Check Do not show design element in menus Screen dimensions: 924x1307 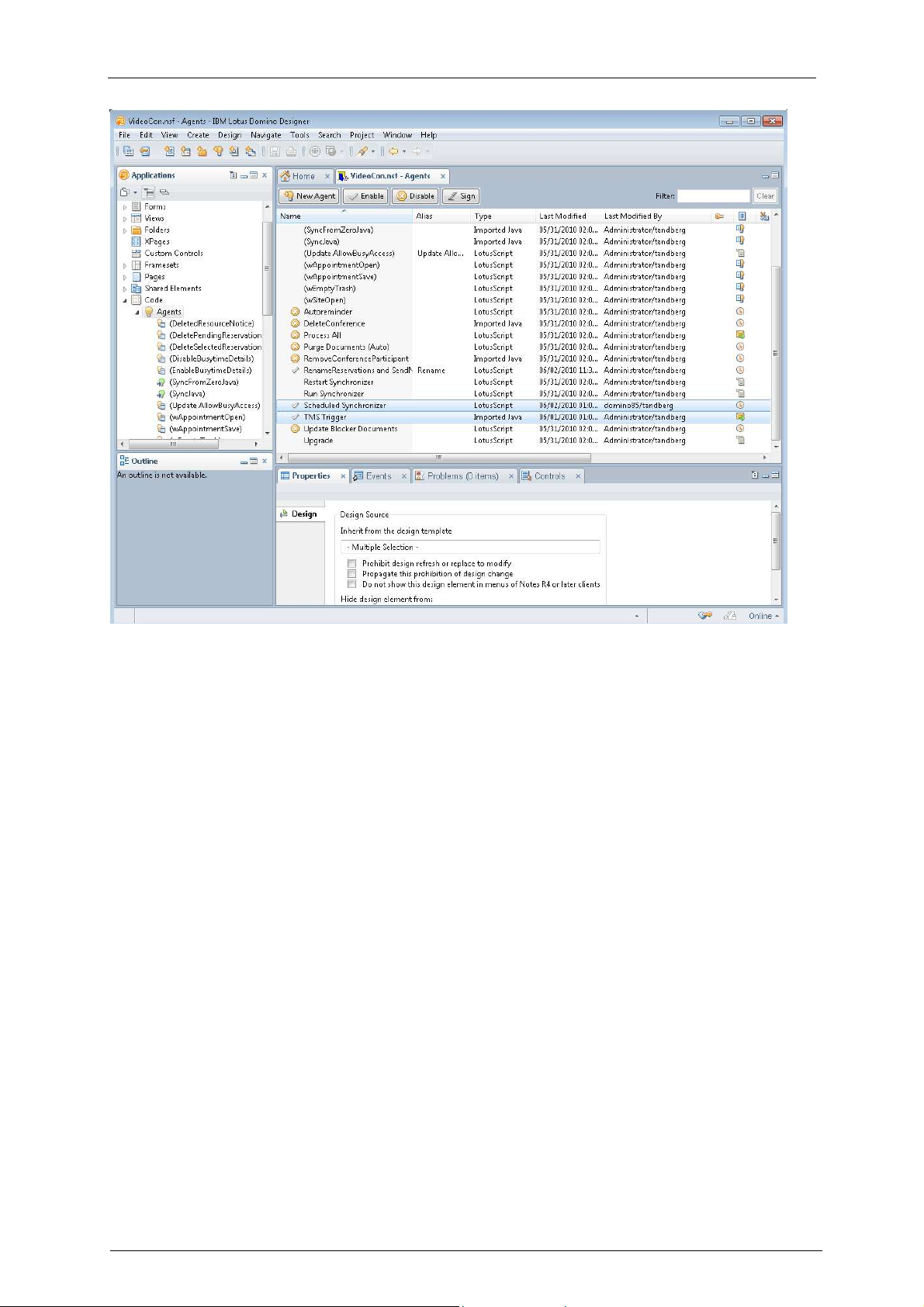352,584
